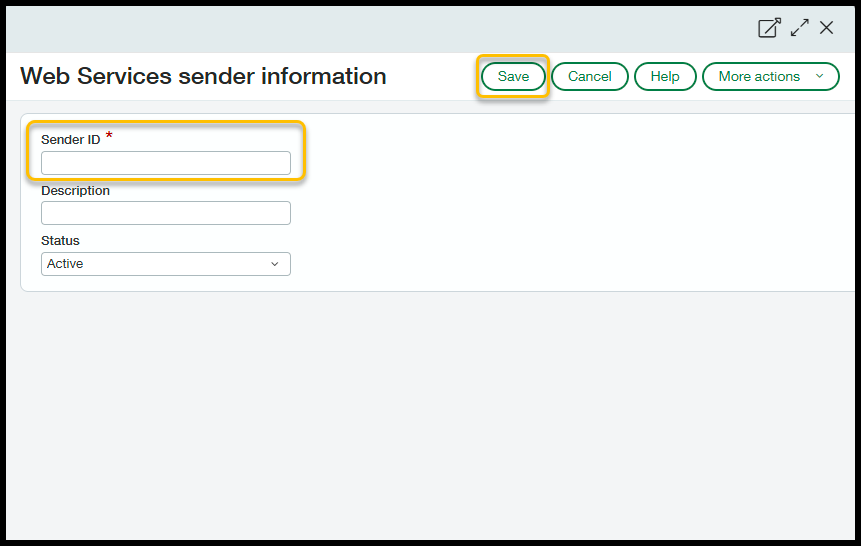This screenshot has width=861, height=546.
Task: Focus the Sender ID text field
Action: point(166,163)
